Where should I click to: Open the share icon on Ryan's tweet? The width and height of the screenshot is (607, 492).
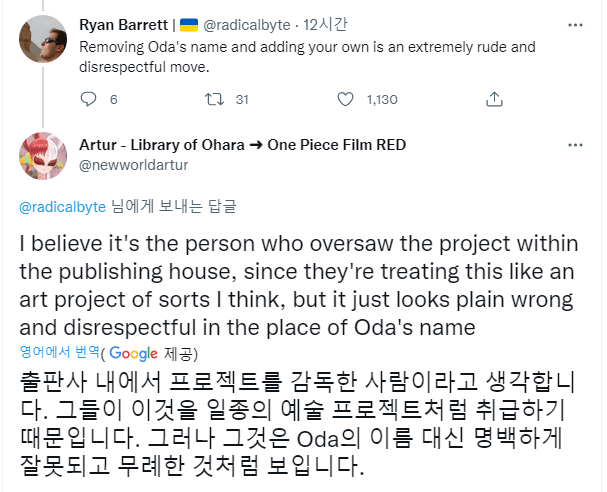493,99
